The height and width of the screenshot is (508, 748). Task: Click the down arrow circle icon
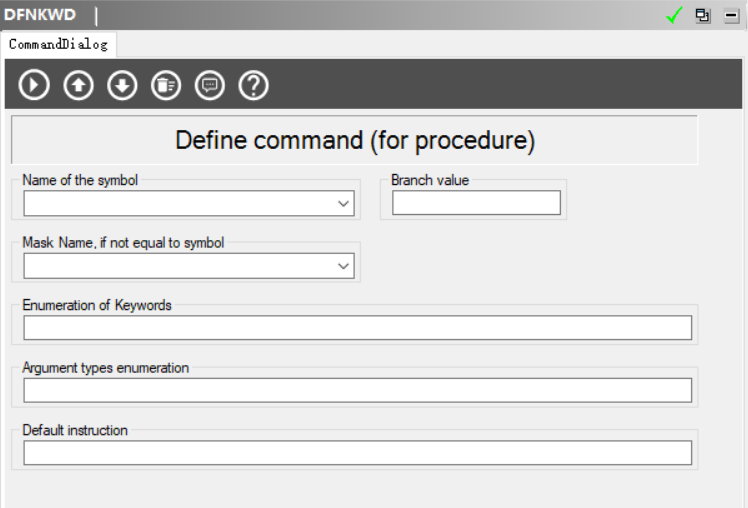coord(122,86)
